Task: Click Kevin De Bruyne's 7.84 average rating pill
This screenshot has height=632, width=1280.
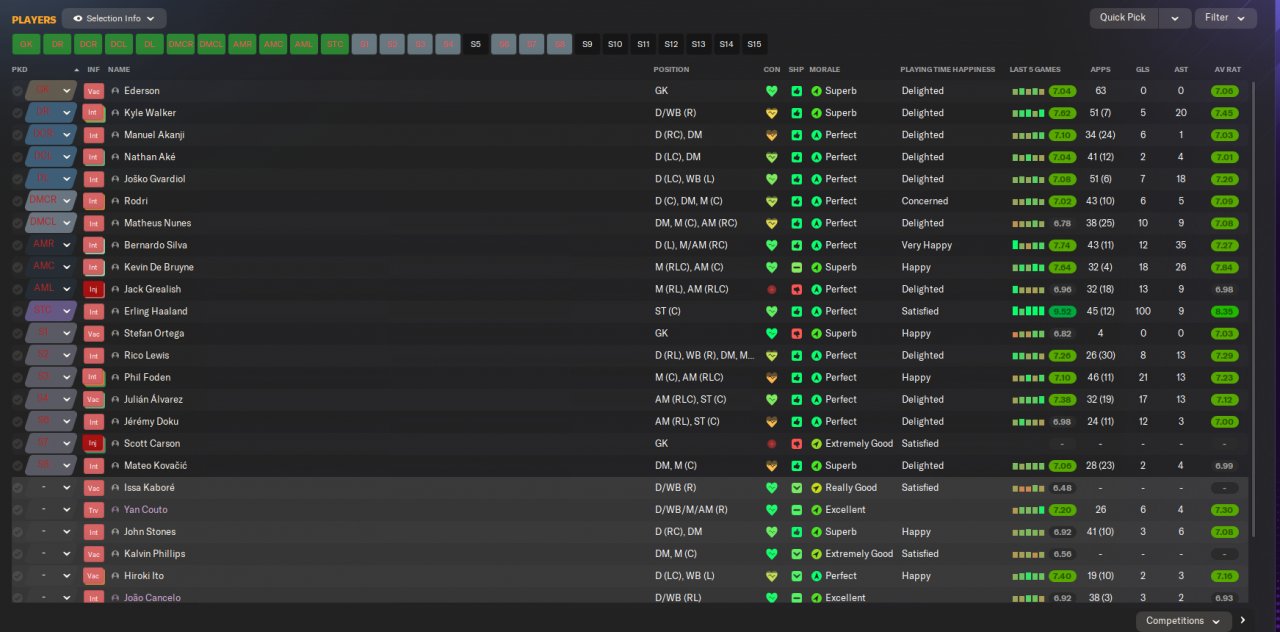Action: [1224, 267]
